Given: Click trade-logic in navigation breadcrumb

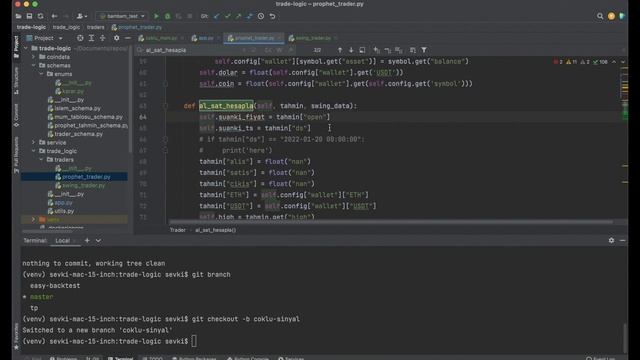Looking at the screenshot, I should 31,27.
